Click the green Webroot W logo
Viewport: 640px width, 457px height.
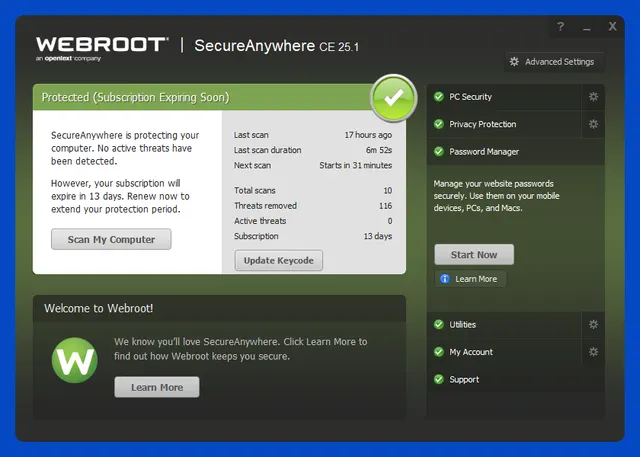tap(75, 360)
